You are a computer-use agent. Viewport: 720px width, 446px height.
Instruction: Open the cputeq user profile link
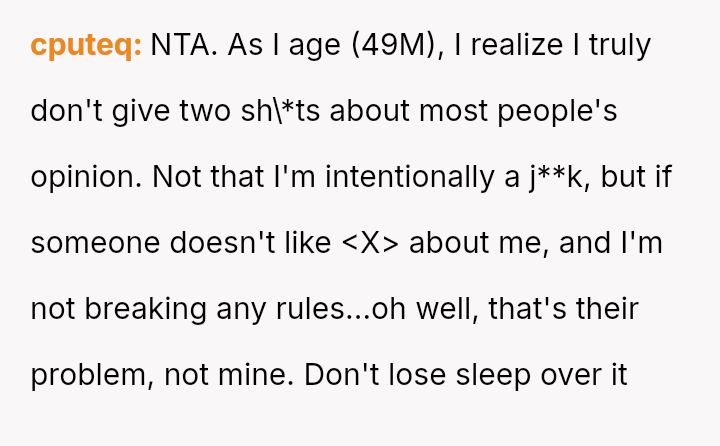tap(87, 45)
